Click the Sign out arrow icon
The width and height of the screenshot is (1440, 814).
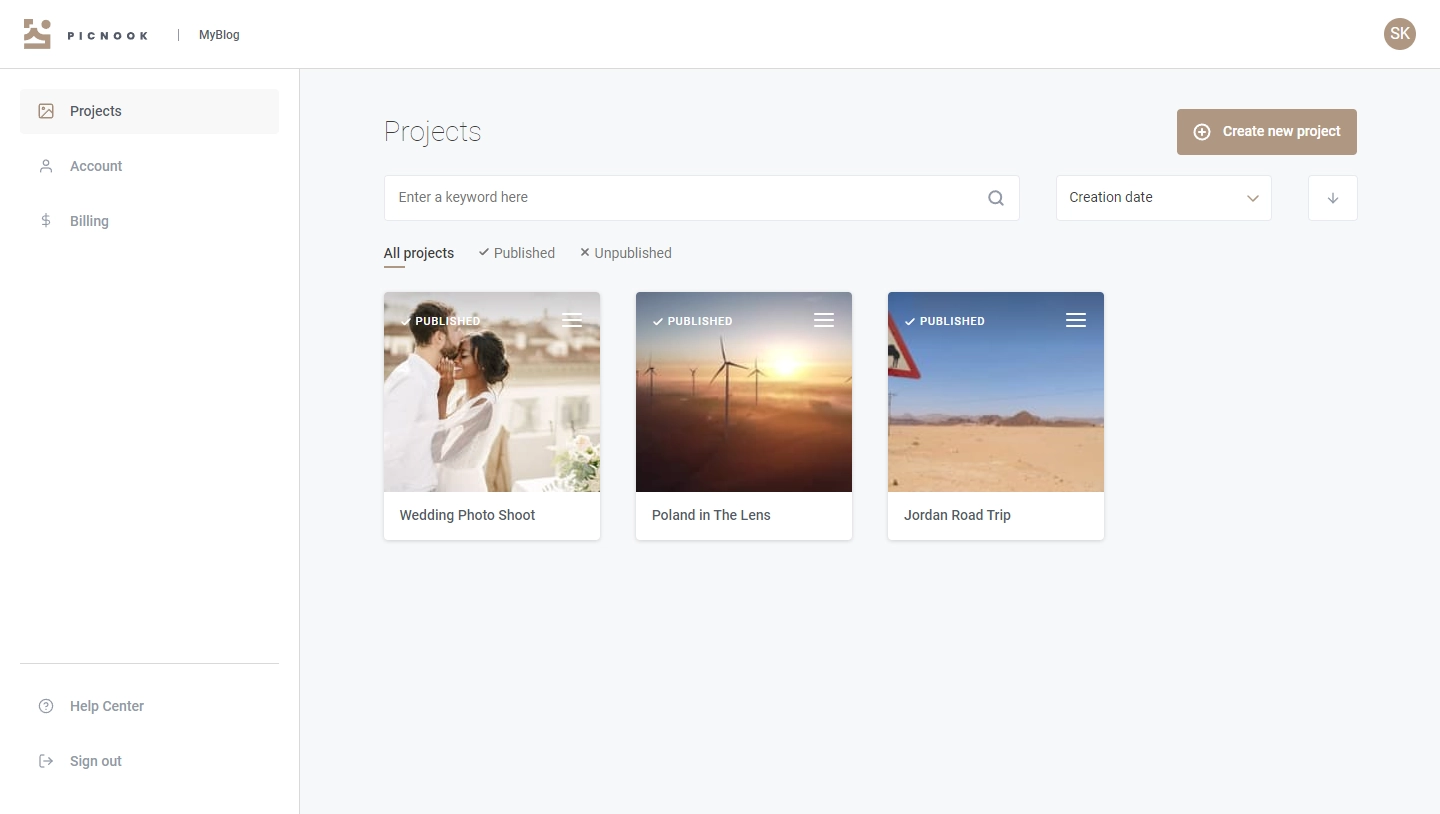pos(46,761)
